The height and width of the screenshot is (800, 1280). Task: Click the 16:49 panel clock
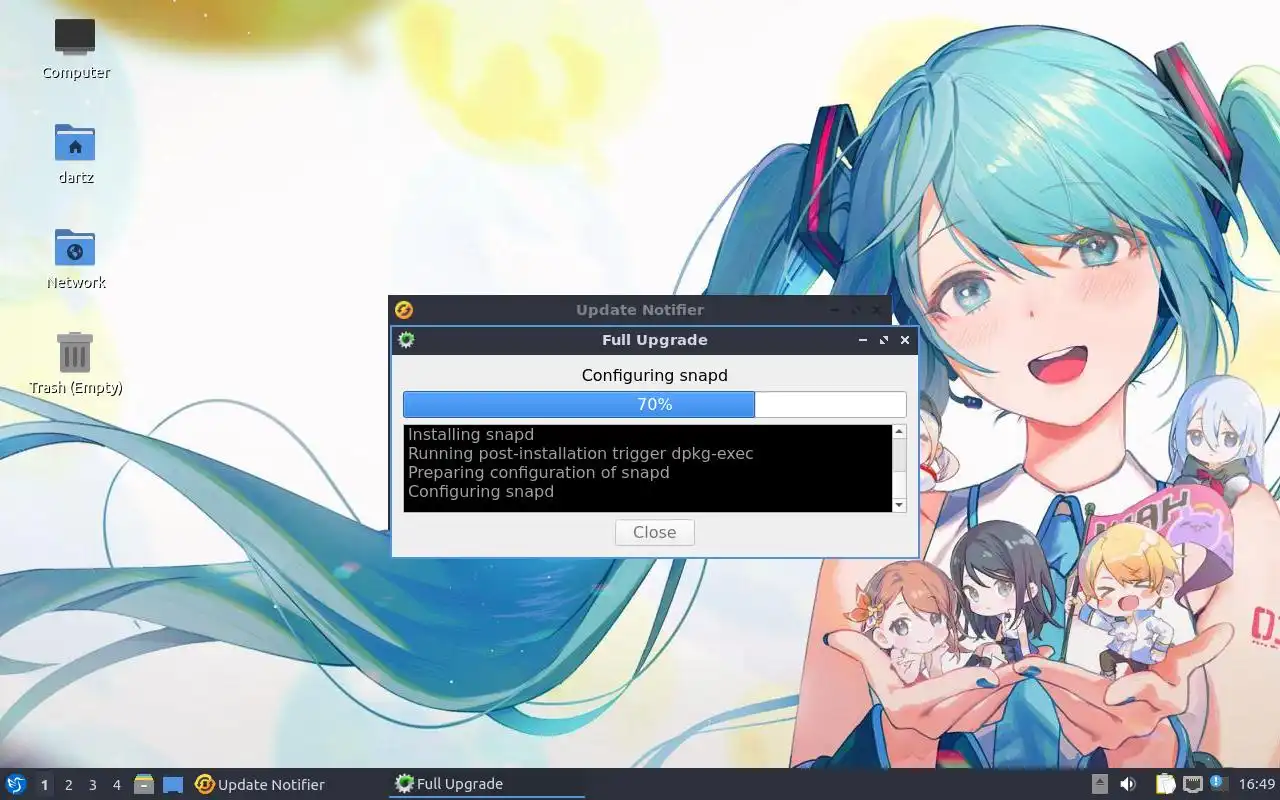click(x=1257, y=784)
